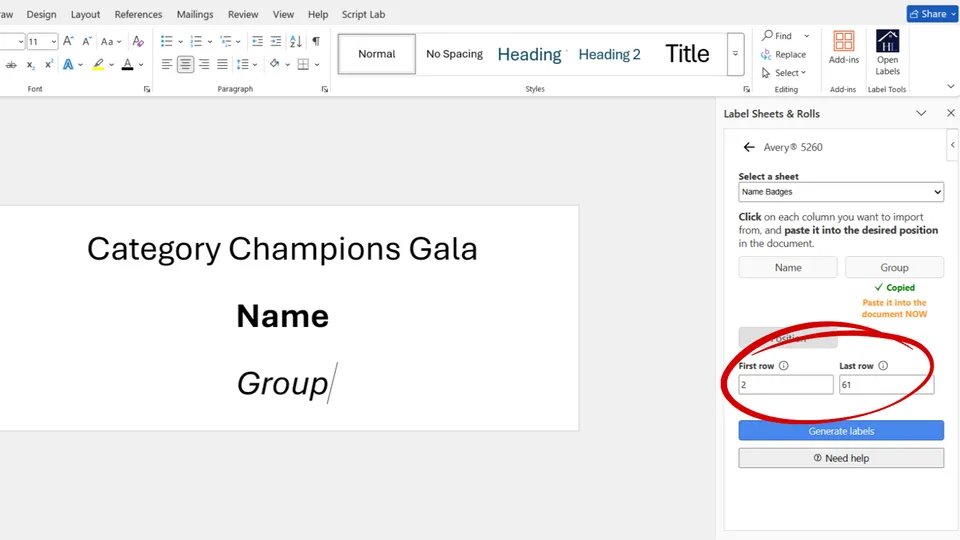This screenshot has height=540, width=960.
Task: Click the First row info icon
Action: pyautogui.click(x=783, y=366)
